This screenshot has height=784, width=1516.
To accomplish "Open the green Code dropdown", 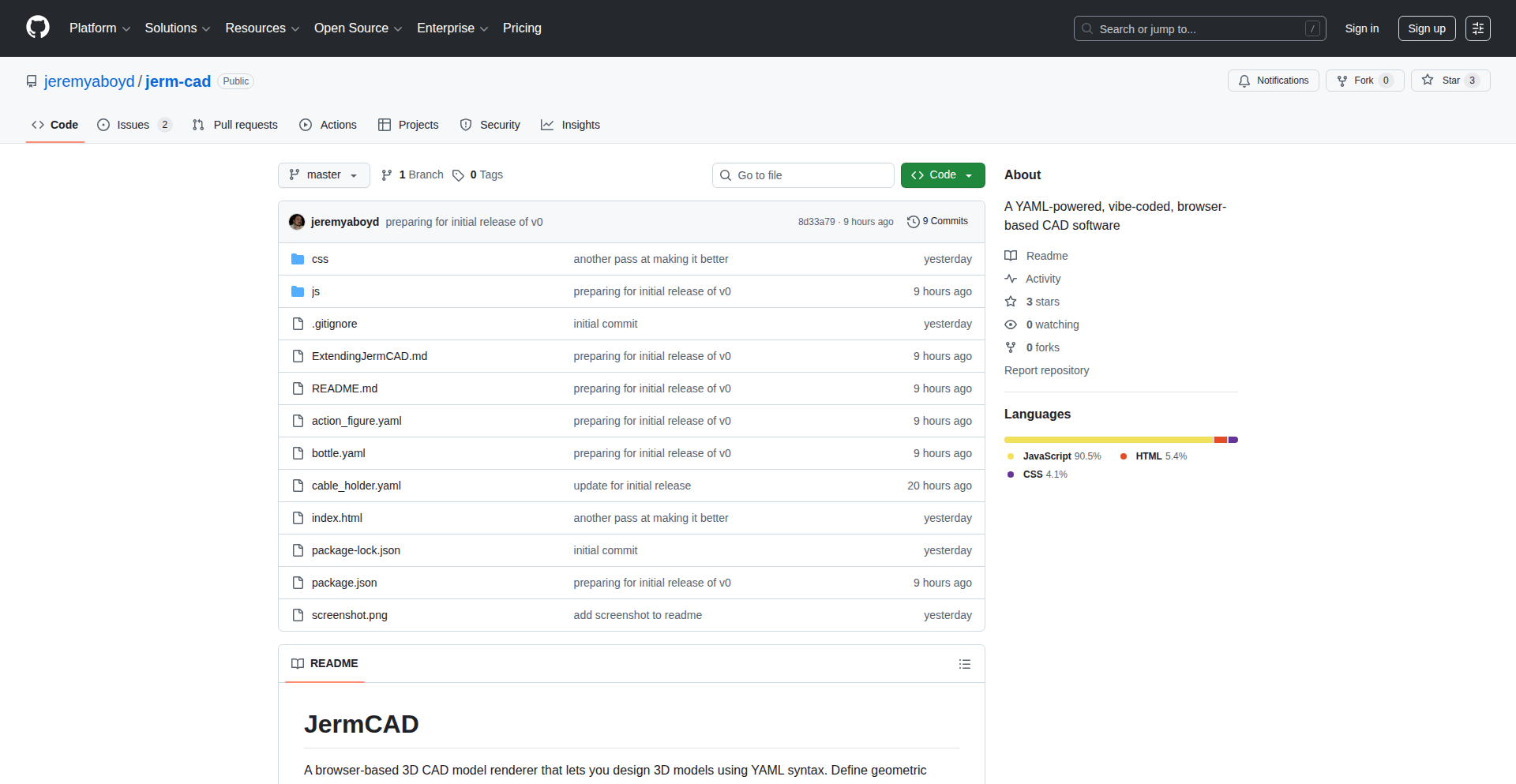I will (x=943, y=175).
